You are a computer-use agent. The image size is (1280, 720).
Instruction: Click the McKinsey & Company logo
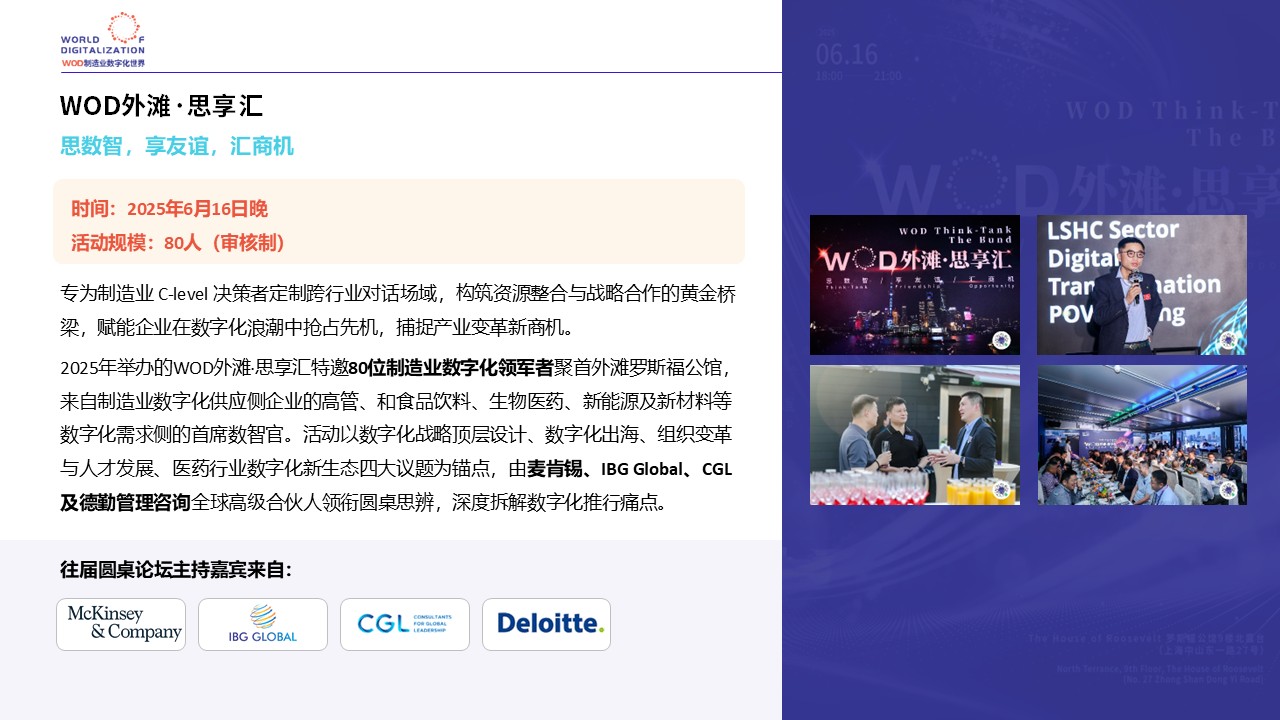click(121, 624)
